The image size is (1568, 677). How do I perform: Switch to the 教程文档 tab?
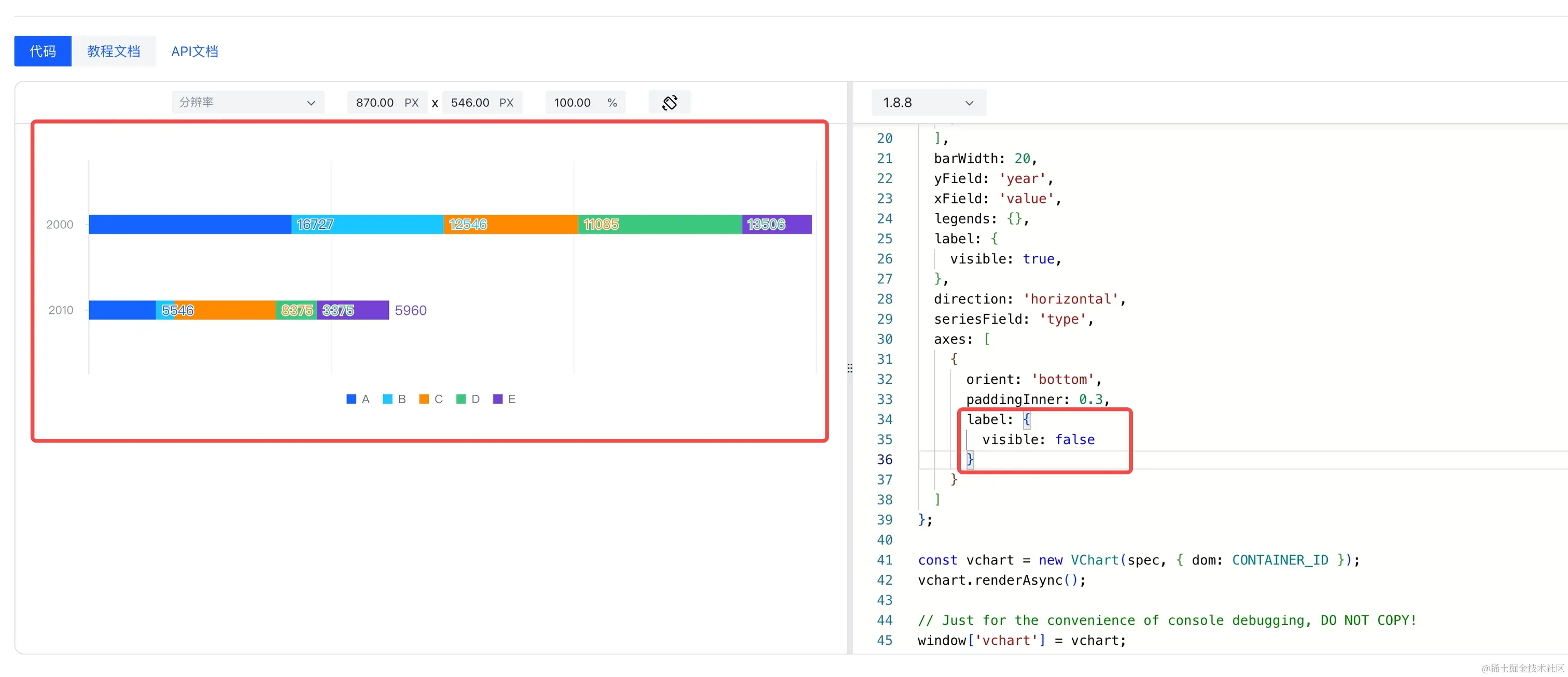[x=113, y=51]
